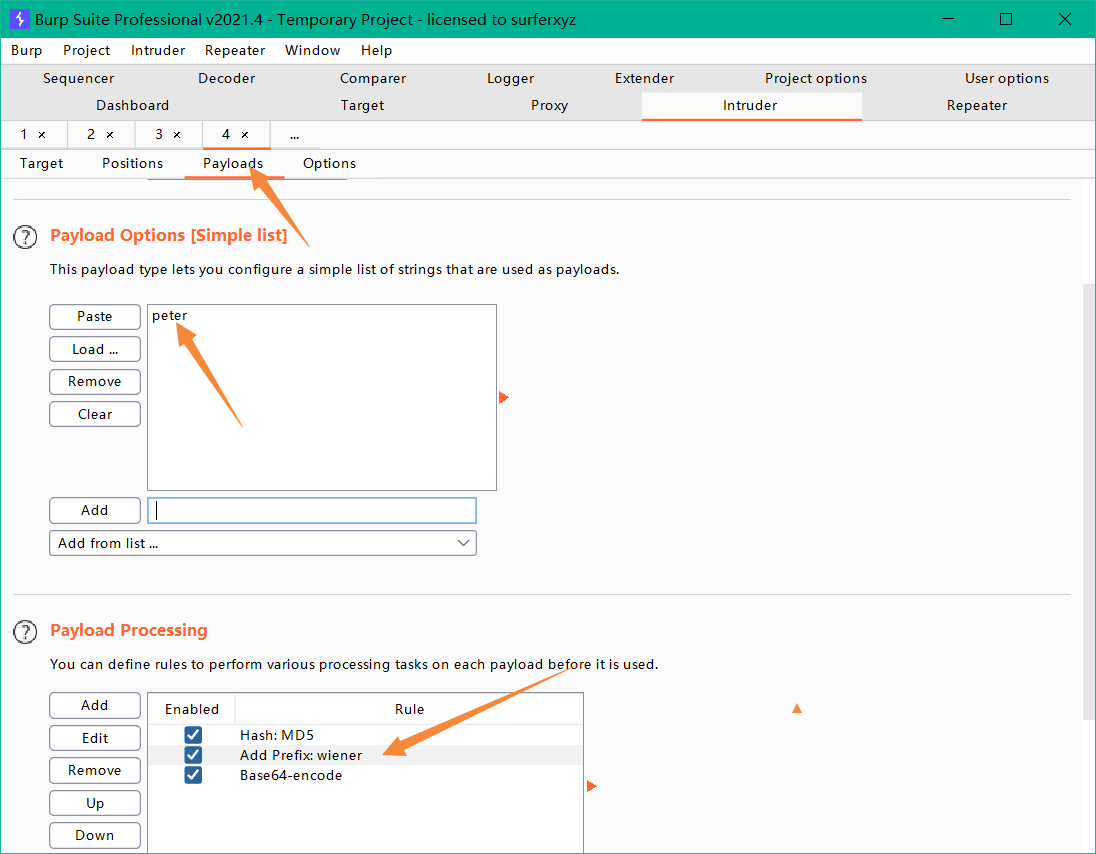Expand the Add from list dropdown

(263, 543)
